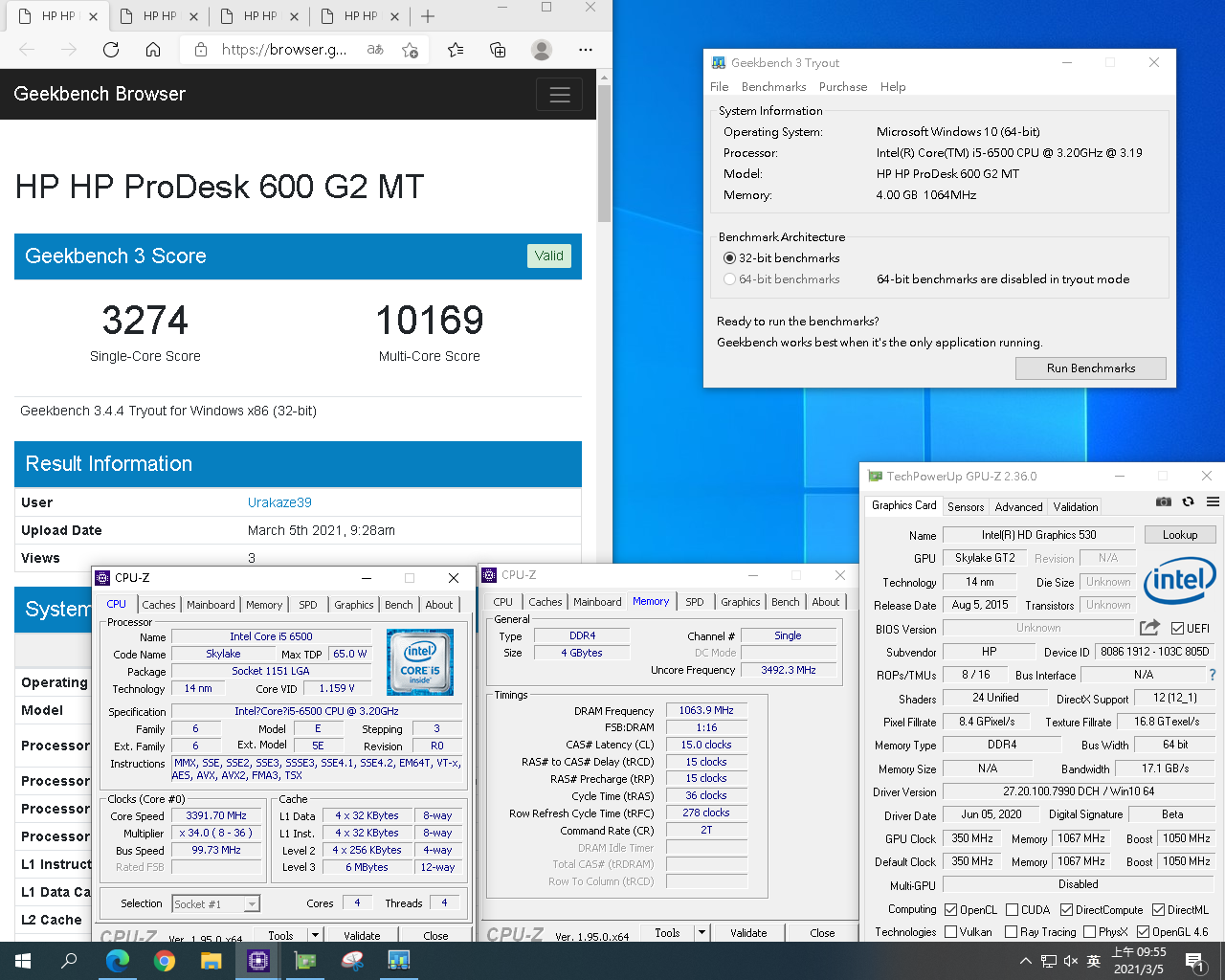Toggle CUDA checkbox in GPU-Z

[x=1012, y=910]
